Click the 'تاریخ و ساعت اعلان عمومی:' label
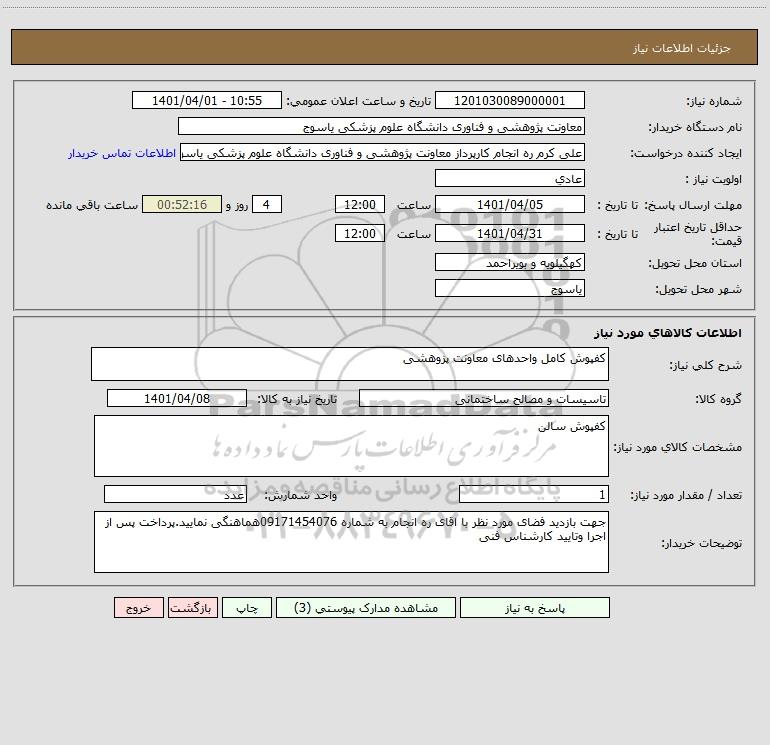The image size is (770, 745). click(x=359, y=101)
